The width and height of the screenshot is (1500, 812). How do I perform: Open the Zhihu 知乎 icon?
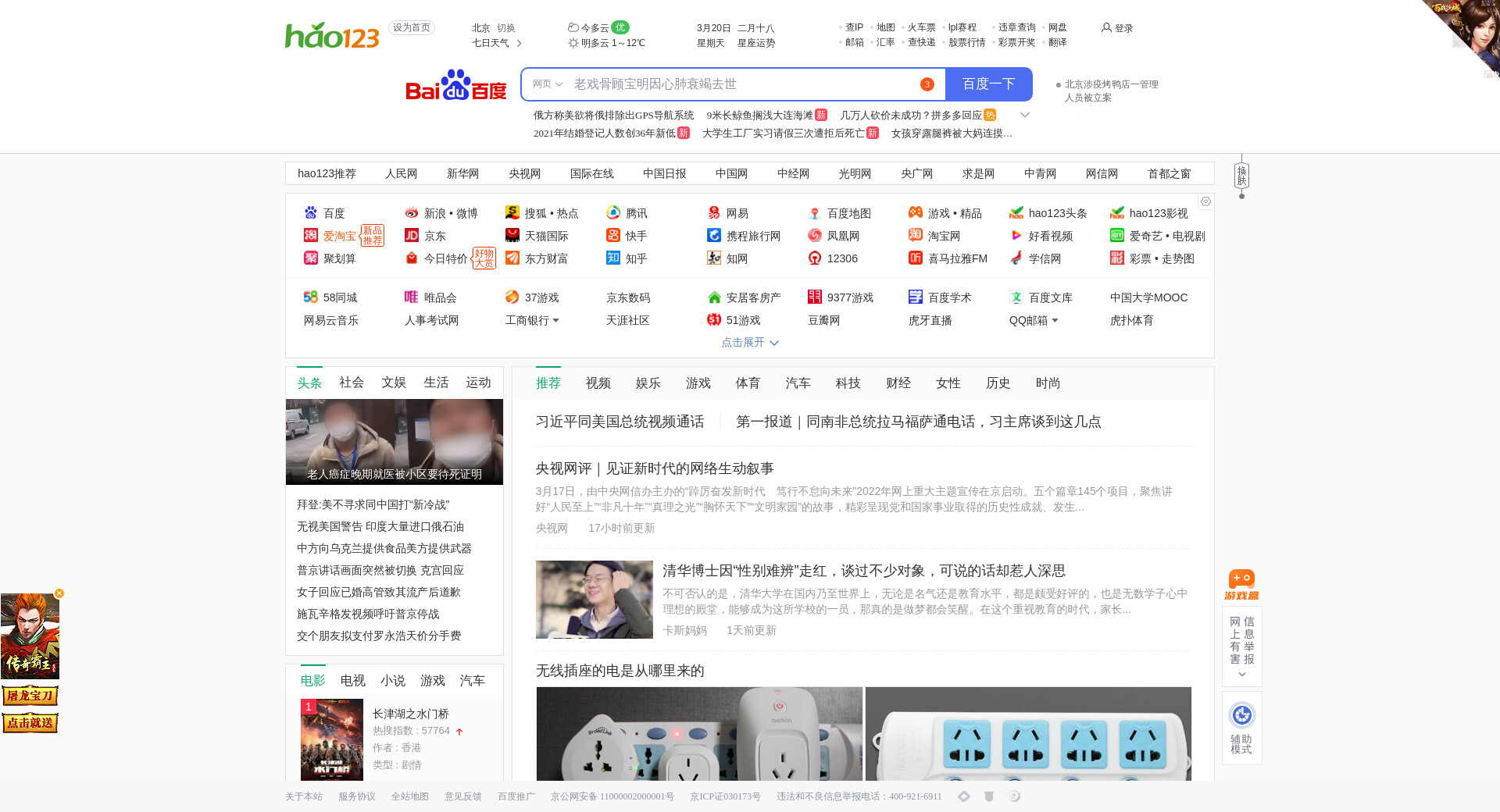click(613, 258)
